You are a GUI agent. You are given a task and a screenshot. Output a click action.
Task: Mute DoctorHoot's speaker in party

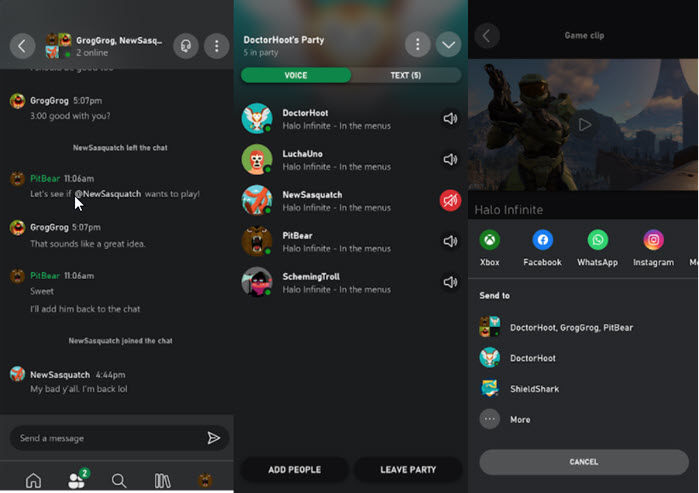450,119
